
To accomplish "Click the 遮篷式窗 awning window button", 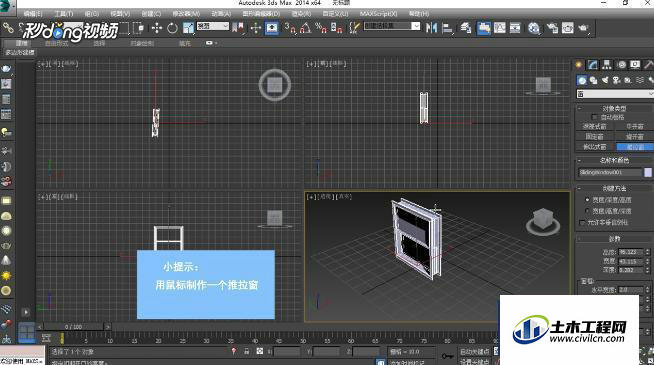I will pyautogui.click(x=594, y=126).
